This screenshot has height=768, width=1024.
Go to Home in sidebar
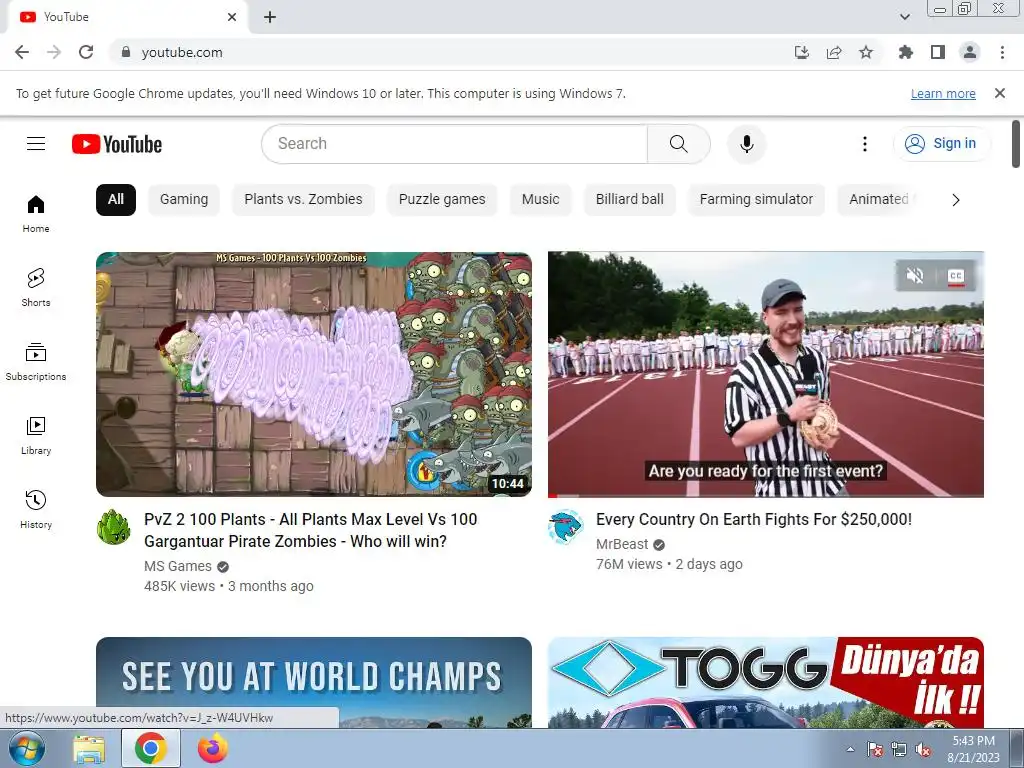click(x=36, y=214)
